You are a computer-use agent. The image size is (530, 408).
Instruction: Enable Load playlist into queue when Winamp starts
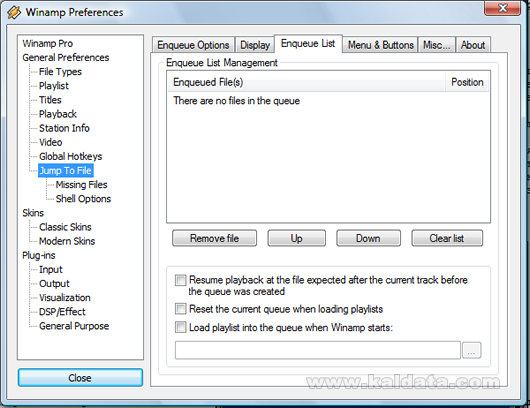point(180,327)
